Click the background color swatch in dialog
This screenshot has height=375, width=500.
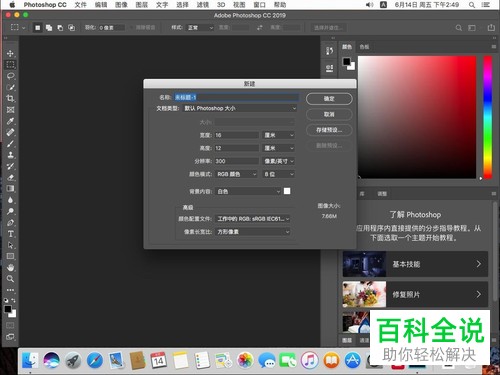coord(287,191)
